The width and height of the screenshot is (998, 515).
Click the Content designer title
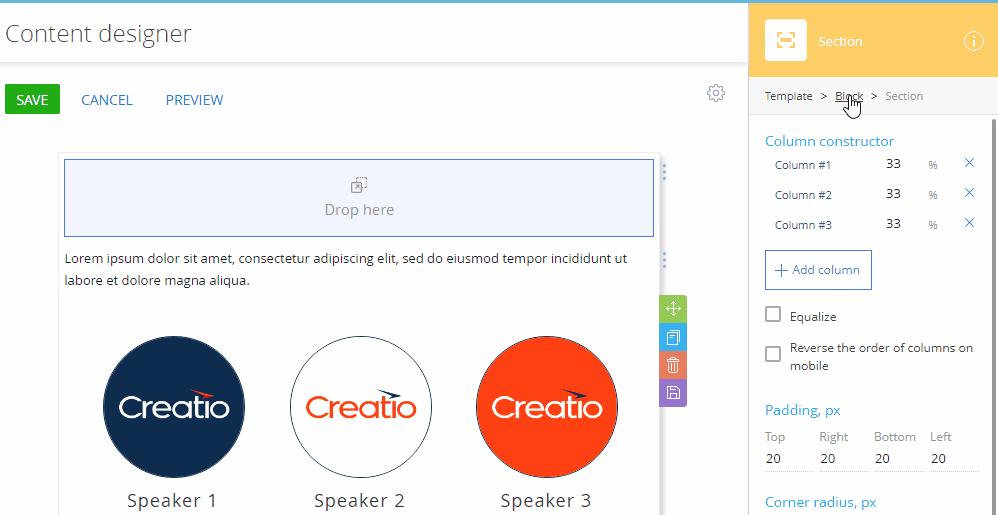pos(98,34)
